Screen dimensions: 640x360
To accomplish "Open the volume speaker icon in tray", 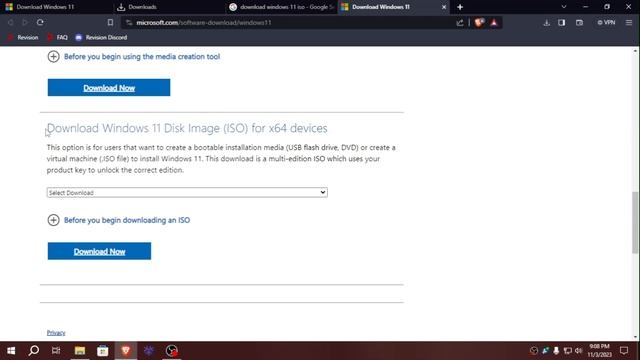I will click(x=578, y=351).
